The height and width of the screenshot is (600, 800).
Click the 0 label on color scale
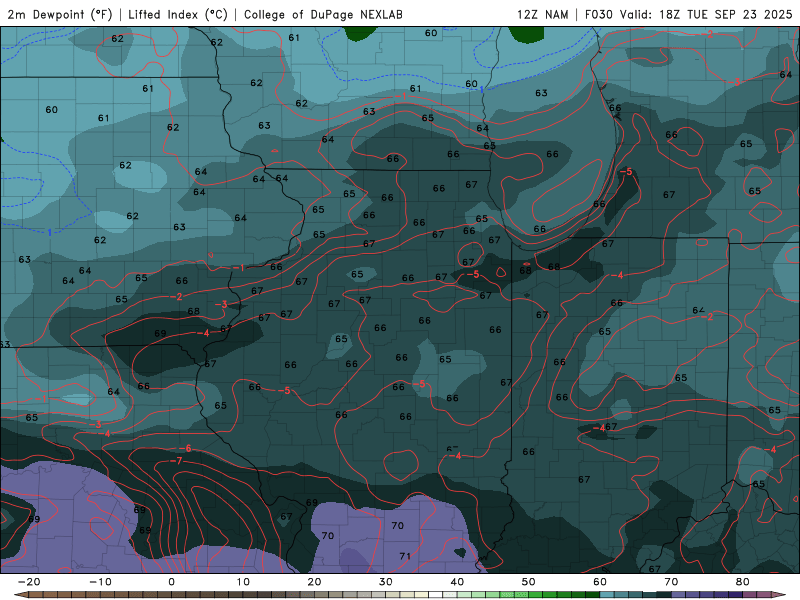(171, 582)
